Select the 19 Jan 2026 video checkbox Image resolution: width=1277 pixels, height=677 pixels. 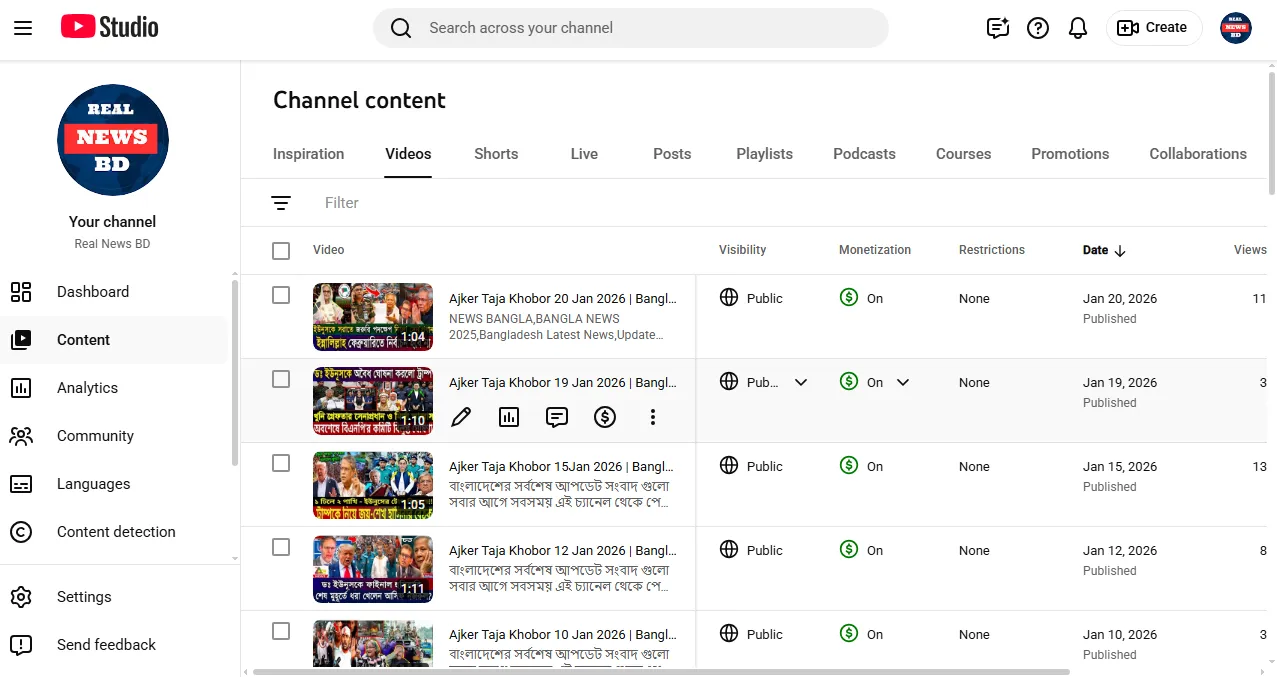(x=281, y=379)
